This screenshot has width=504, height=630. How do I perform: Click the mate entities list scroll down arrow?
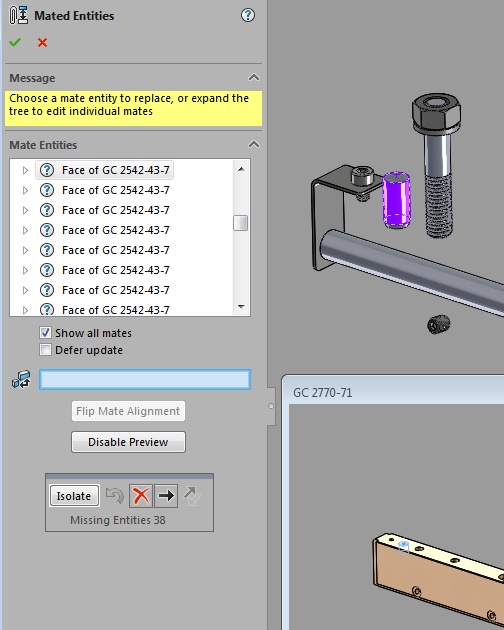tap(241, 307)
